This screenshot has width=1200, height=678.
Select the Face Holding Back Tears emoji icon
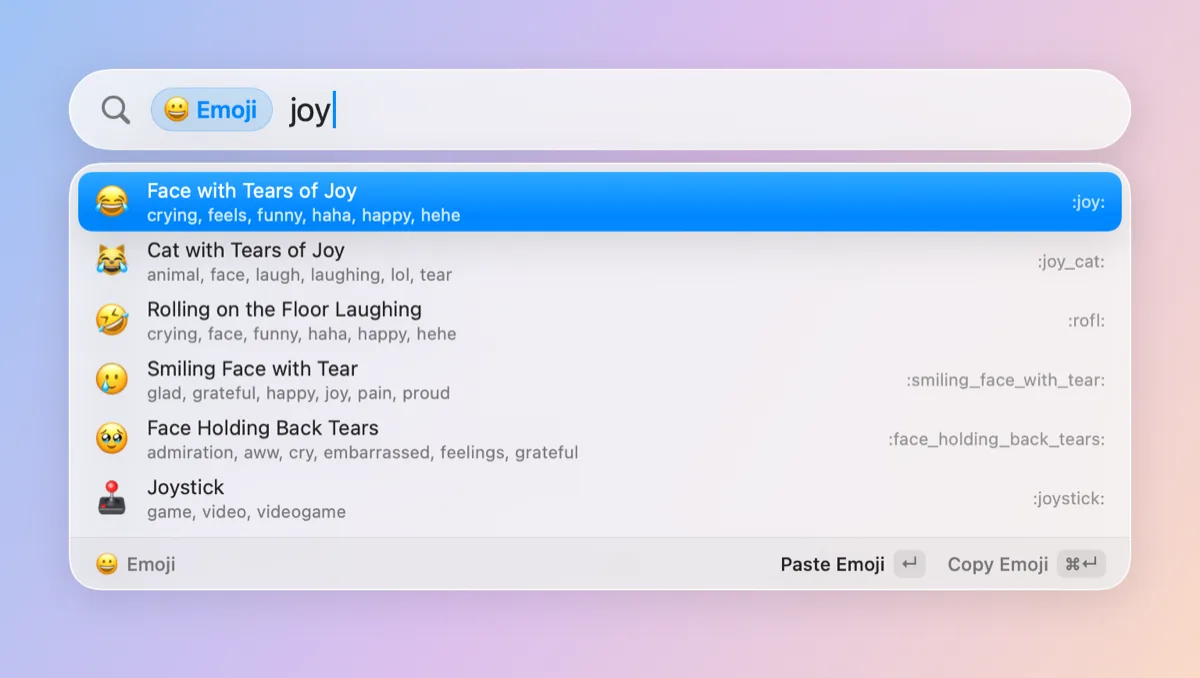(112, 438)
